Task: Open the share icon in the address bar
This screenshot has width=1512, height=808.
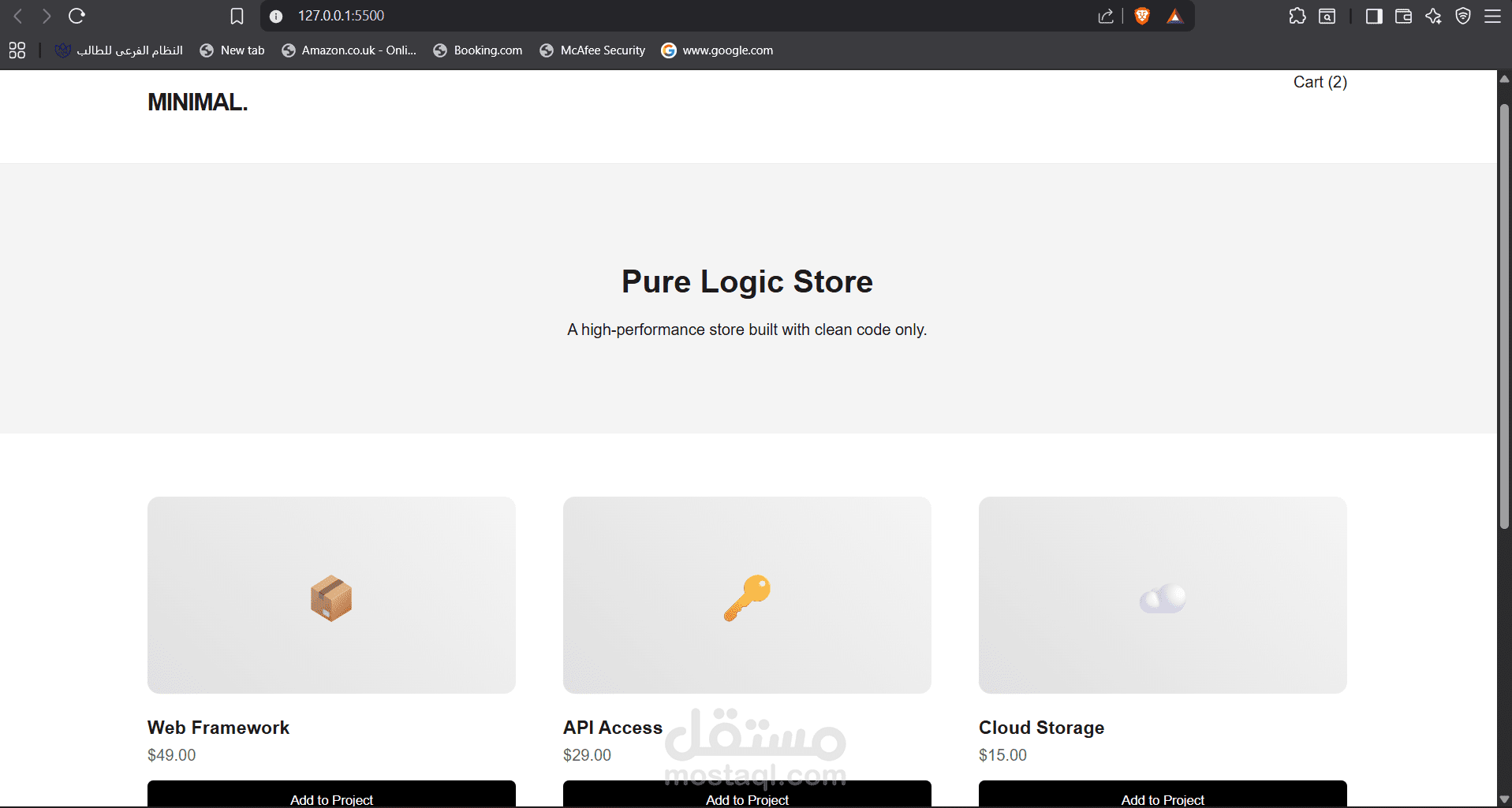Action: click(1106, 16)
